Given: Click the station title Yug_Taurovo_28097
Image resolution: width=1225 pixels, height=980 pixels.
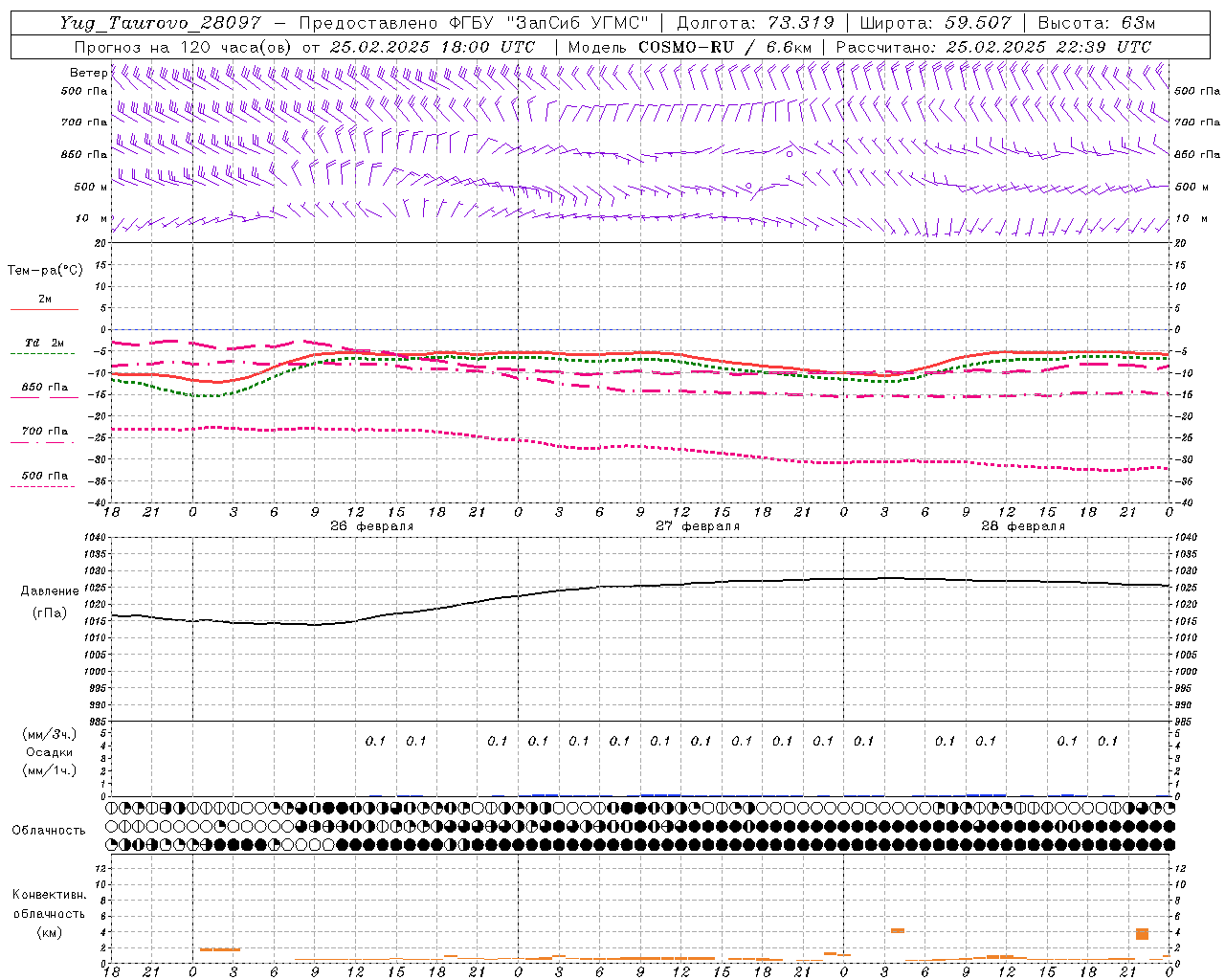Looking at the screenshot, I should (x=161, y=23).
